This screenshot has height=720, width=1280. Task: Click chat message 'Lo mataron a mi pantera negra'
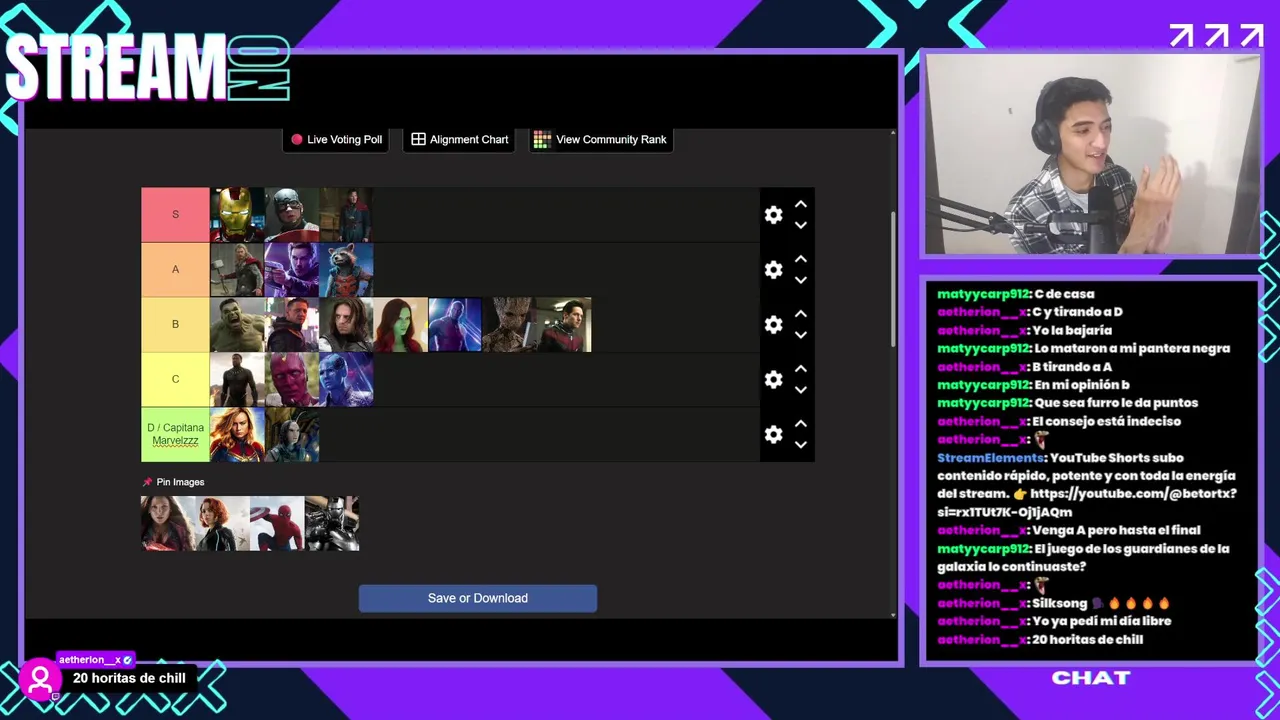pyautogui.click(x=1132, y=348)
